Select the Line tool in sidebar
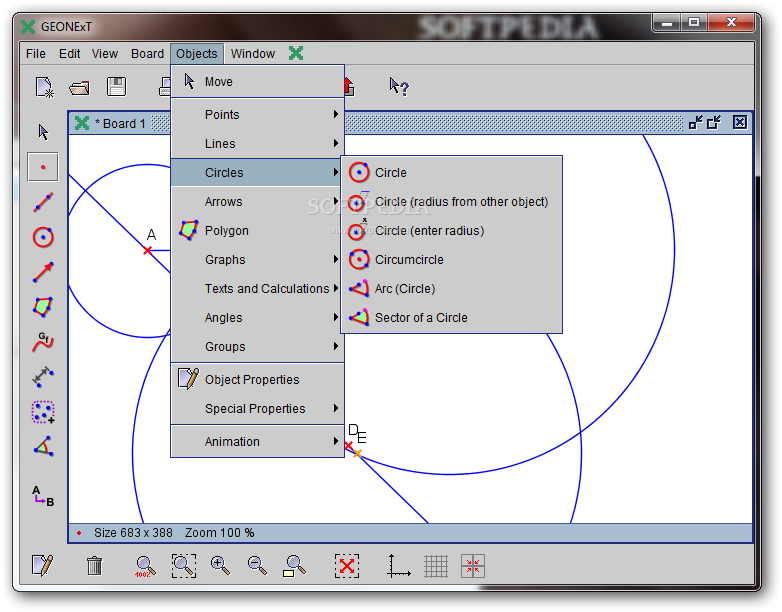Viewport: 782px width, 612px height. (43, 202)
